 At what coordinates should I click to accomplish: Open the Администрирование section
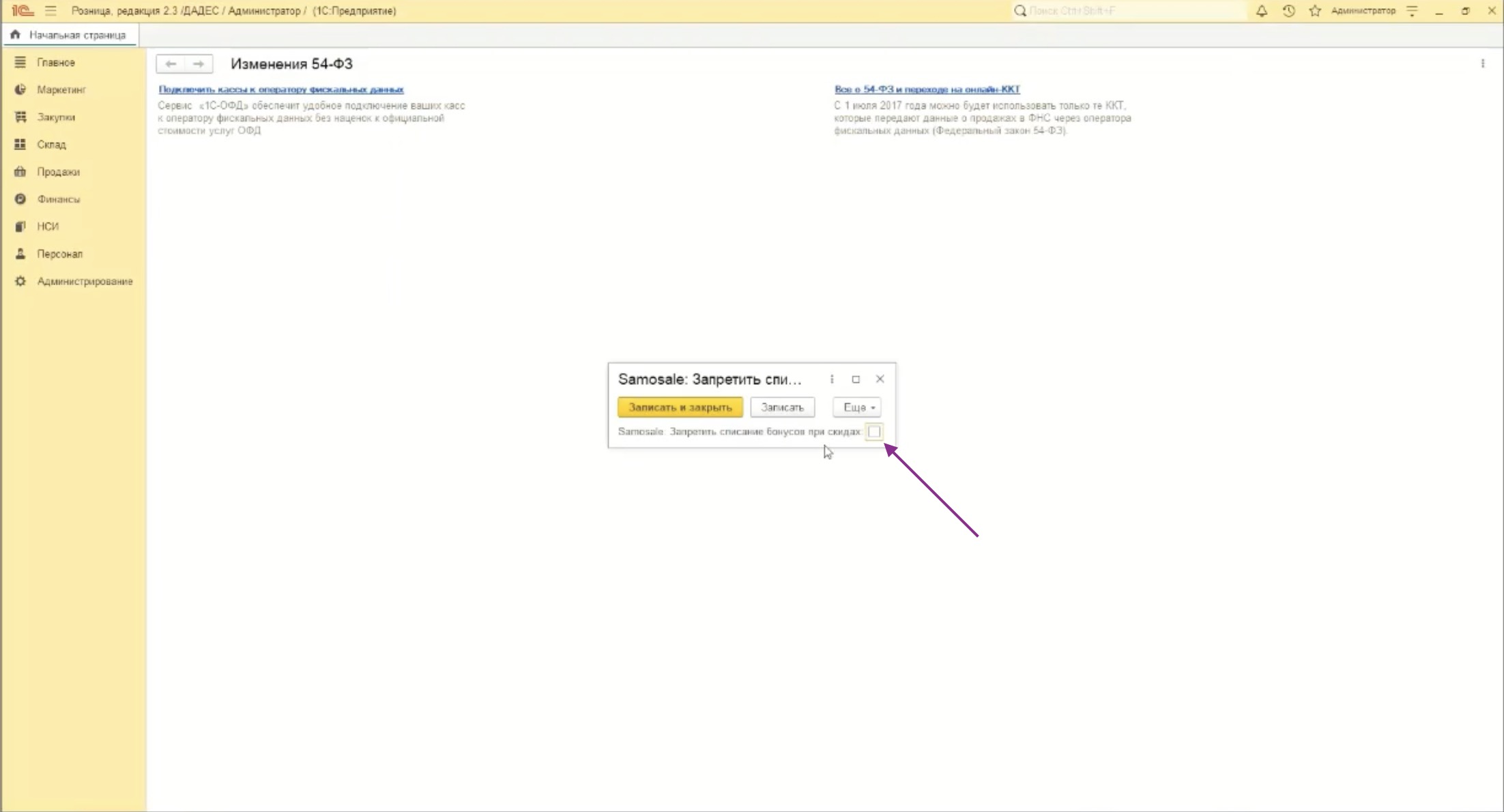point(85,281)
